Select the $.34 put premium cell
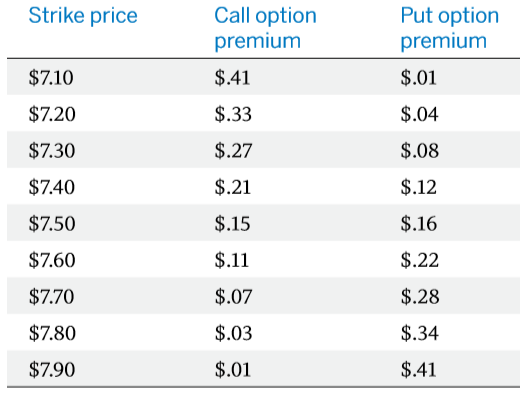Screen dimensions: 520x395 pos(419,333)
